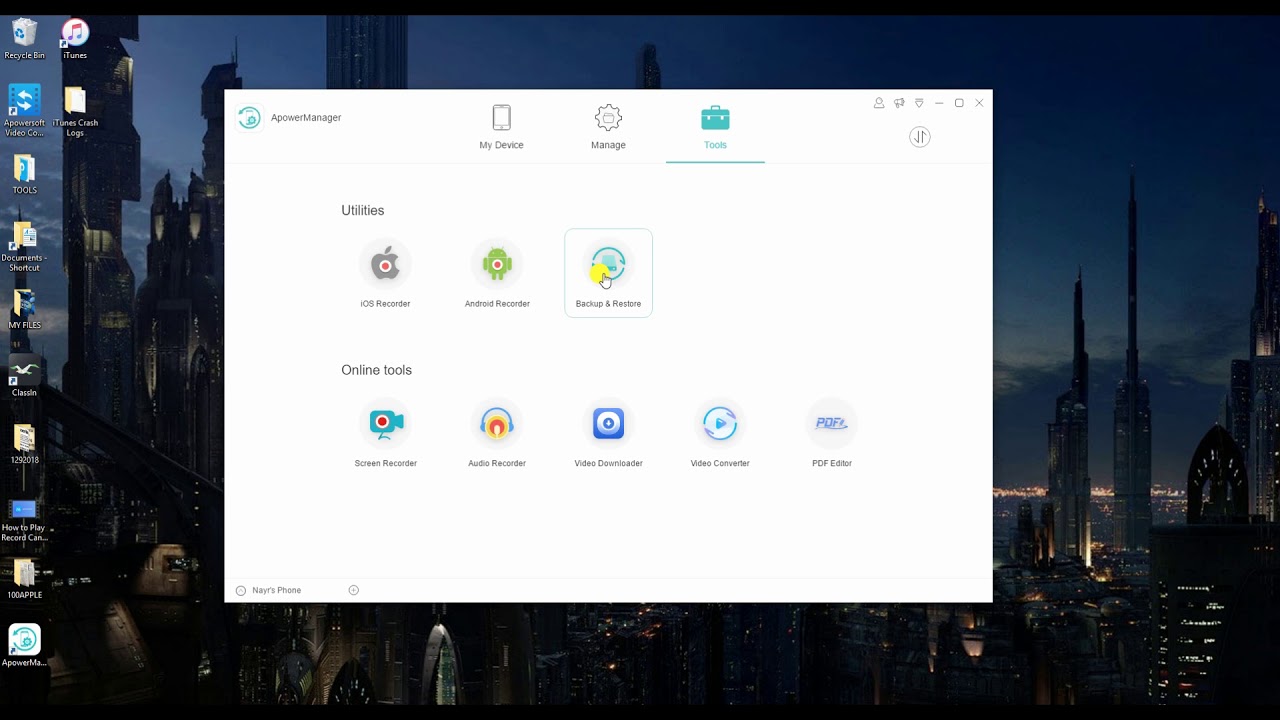Select the Recycle Bin desktop icon
This screenshot has width=1280, height=720.
(x=24, y=40)
